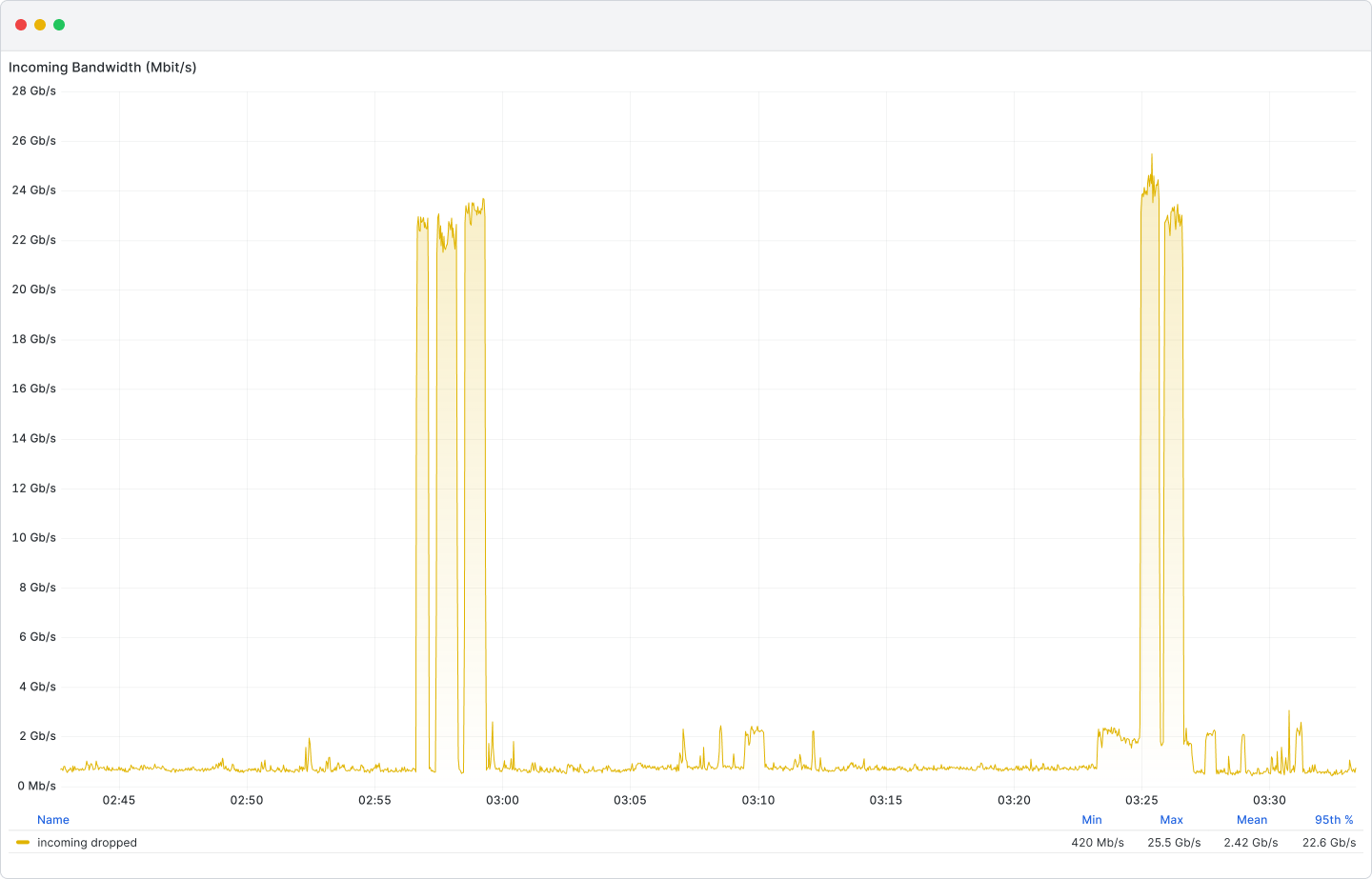Open the Incoming Bandwidth panel title menu
1372x879 pixels.
pos(103,68)
